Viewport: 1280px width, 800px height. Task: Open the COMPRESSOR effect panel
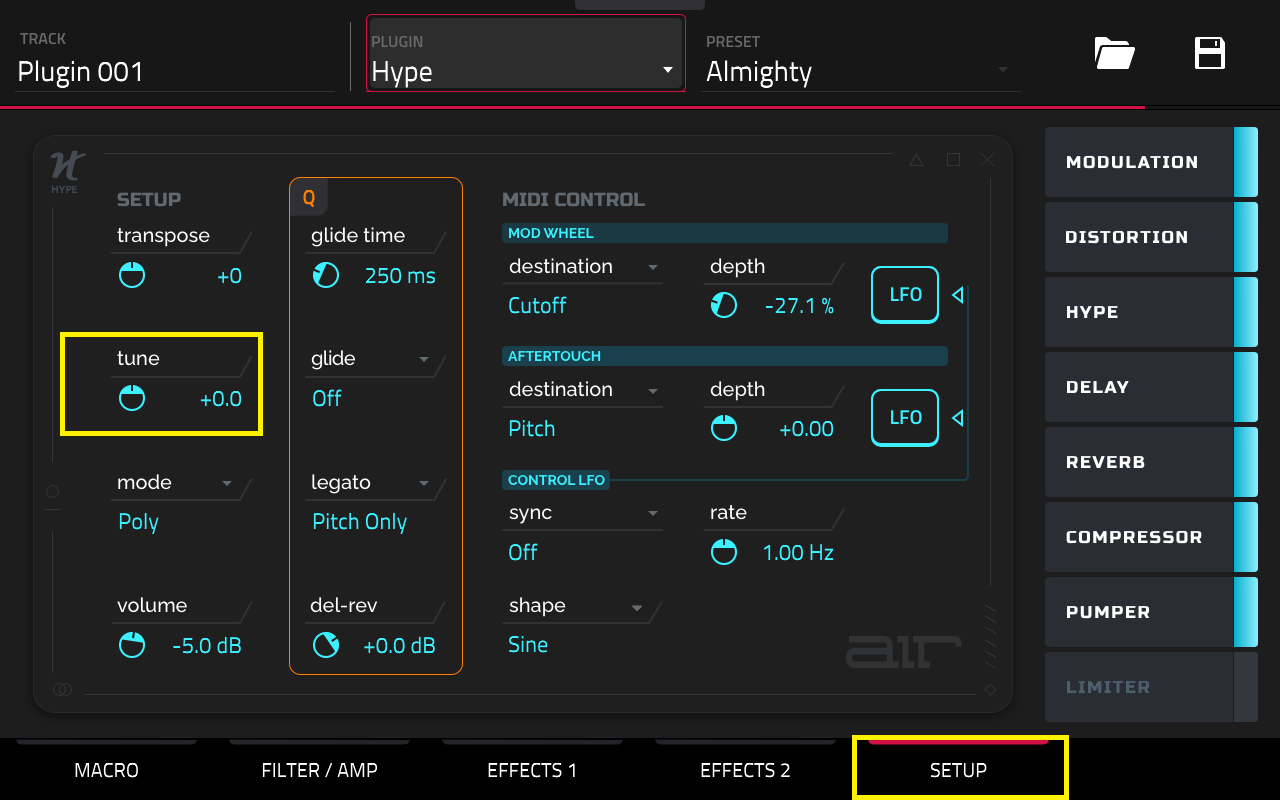tap(1139, 537)
